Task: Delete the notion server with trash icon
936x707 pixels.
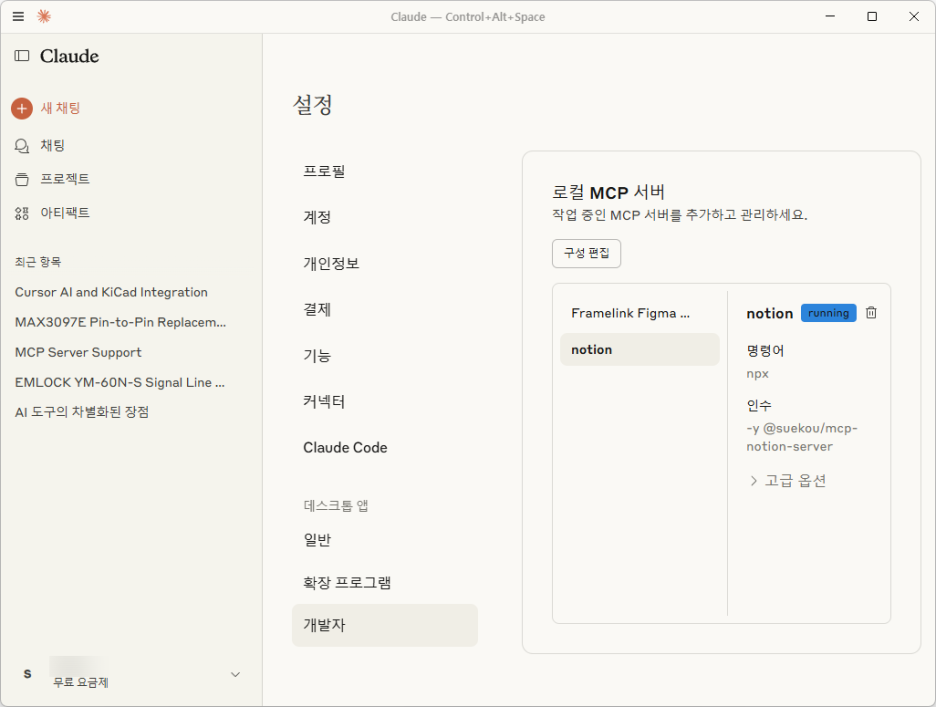Action: pos(872,313)
